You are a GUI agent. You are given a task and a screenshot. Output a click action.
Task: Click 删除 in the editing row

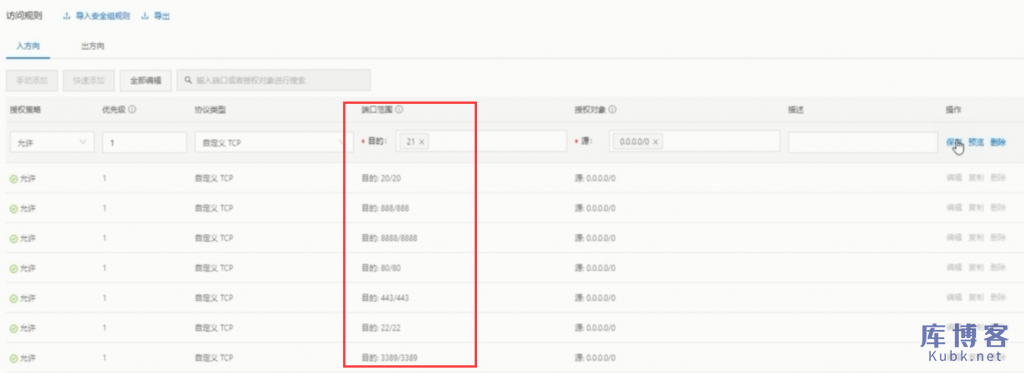tap(998, 142)
